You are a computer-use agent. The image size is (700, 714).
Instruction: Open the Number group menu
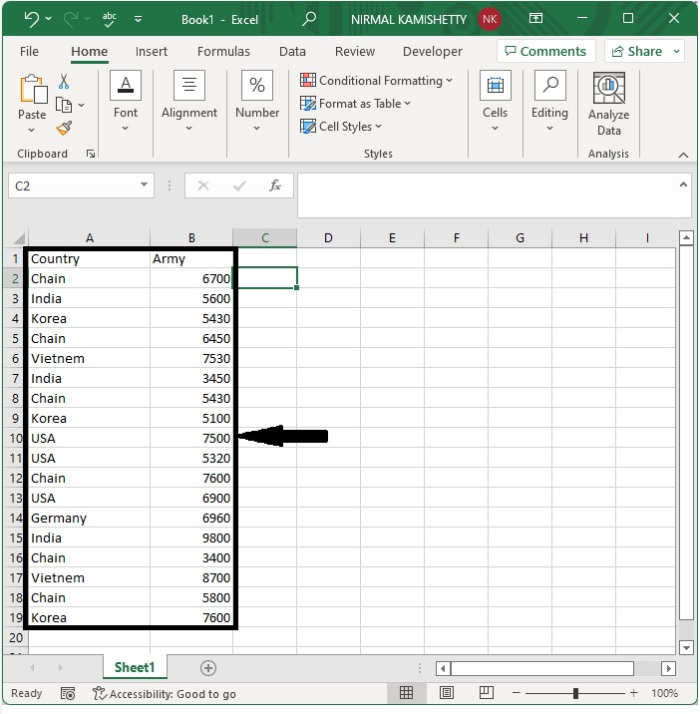point(257,101)
